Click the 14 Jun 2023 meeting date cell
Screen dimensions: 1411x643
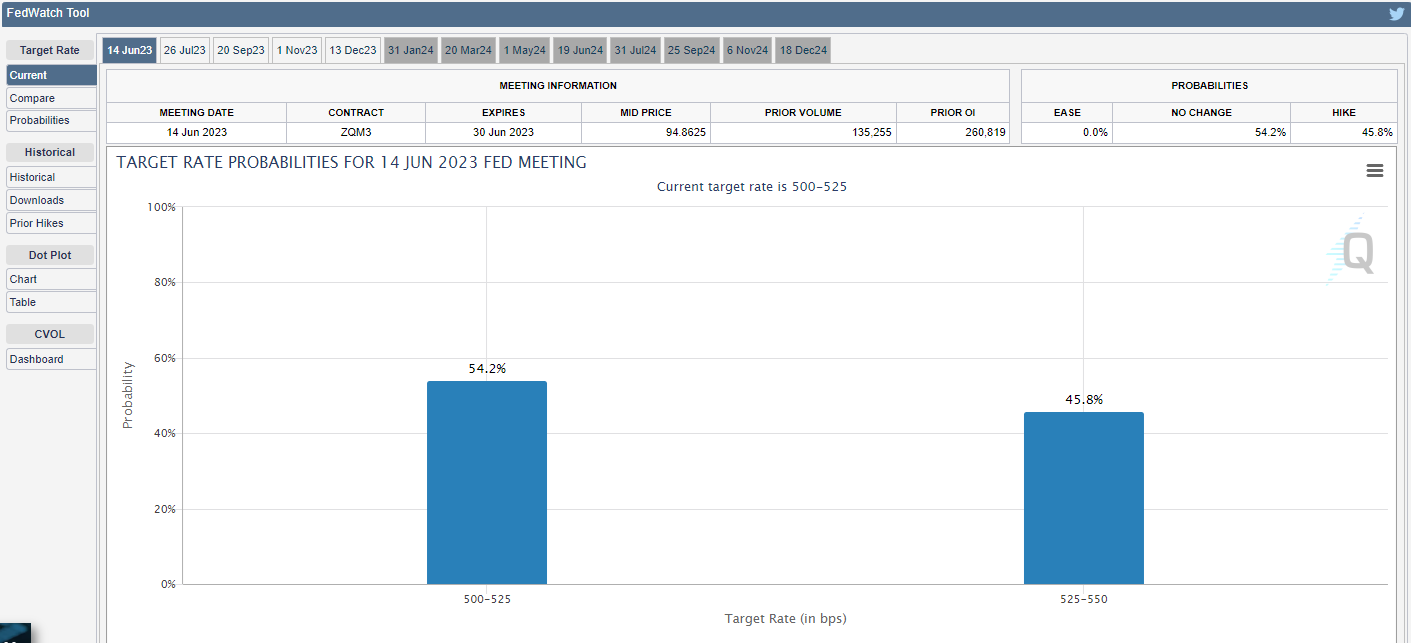196,132
